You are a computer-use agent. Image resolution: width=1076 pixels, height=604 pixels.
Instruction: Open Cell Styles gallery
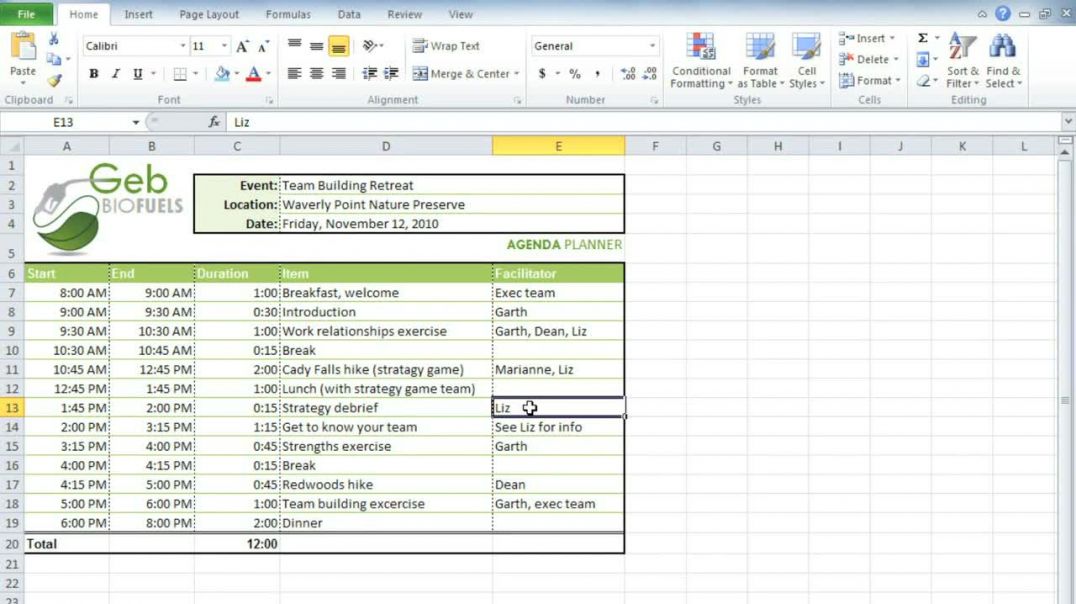click(806, 60)
